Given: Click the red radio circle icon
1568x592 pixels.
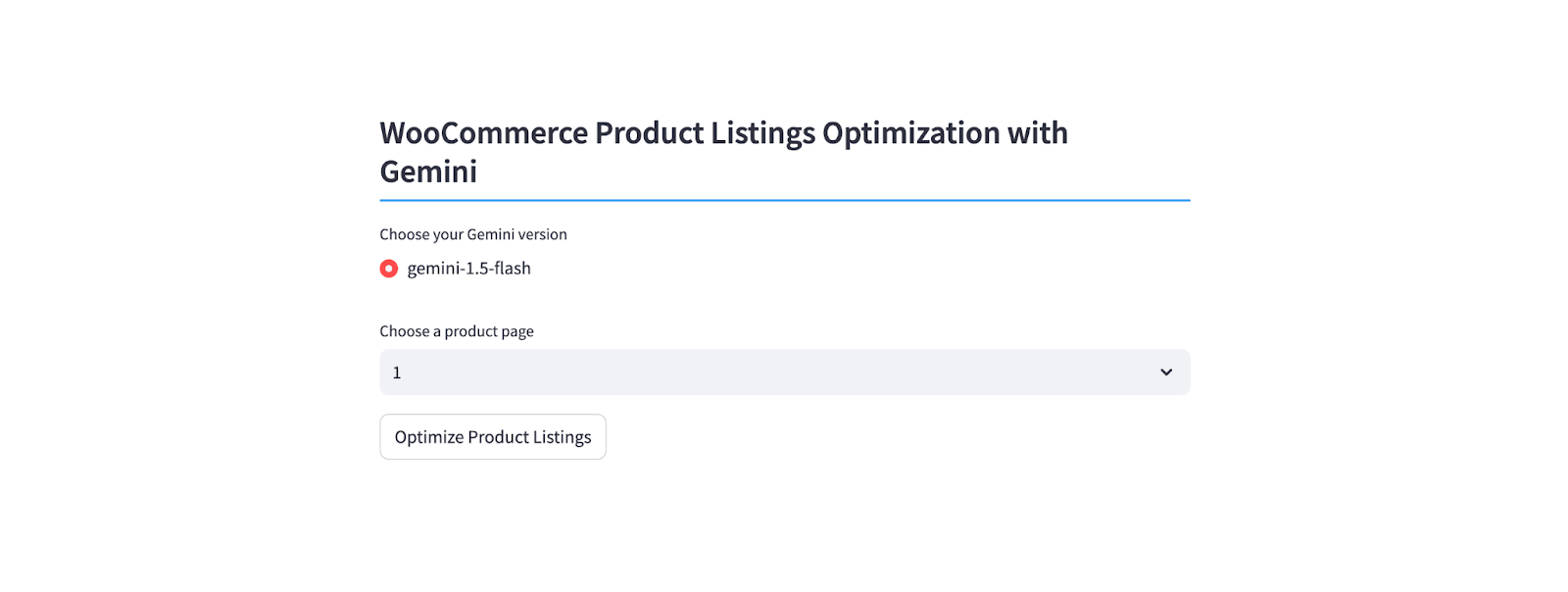Looking at the screenshot, I should click(x=389, y=269).
